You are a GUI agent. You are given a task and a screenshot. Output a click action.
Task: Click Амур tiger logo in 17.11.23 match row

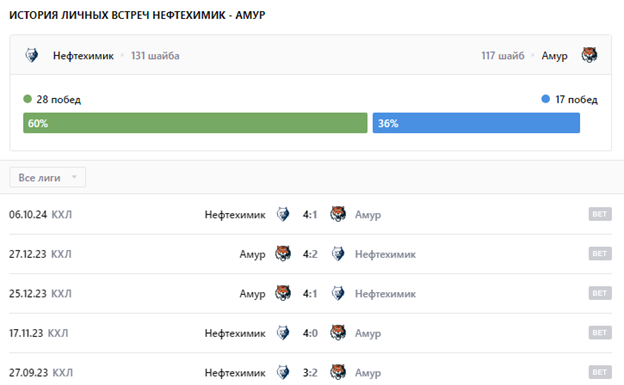click(x=338, y=332)
